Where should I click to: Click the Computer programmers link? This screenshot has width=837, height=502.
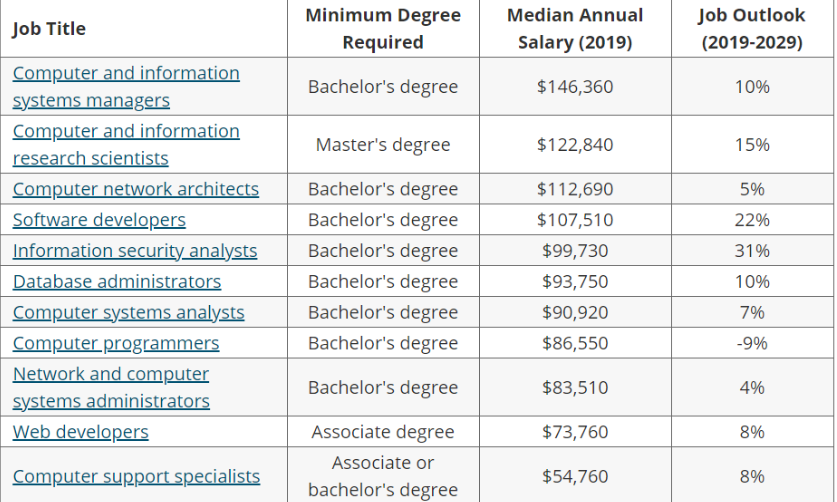coord(116,344)
